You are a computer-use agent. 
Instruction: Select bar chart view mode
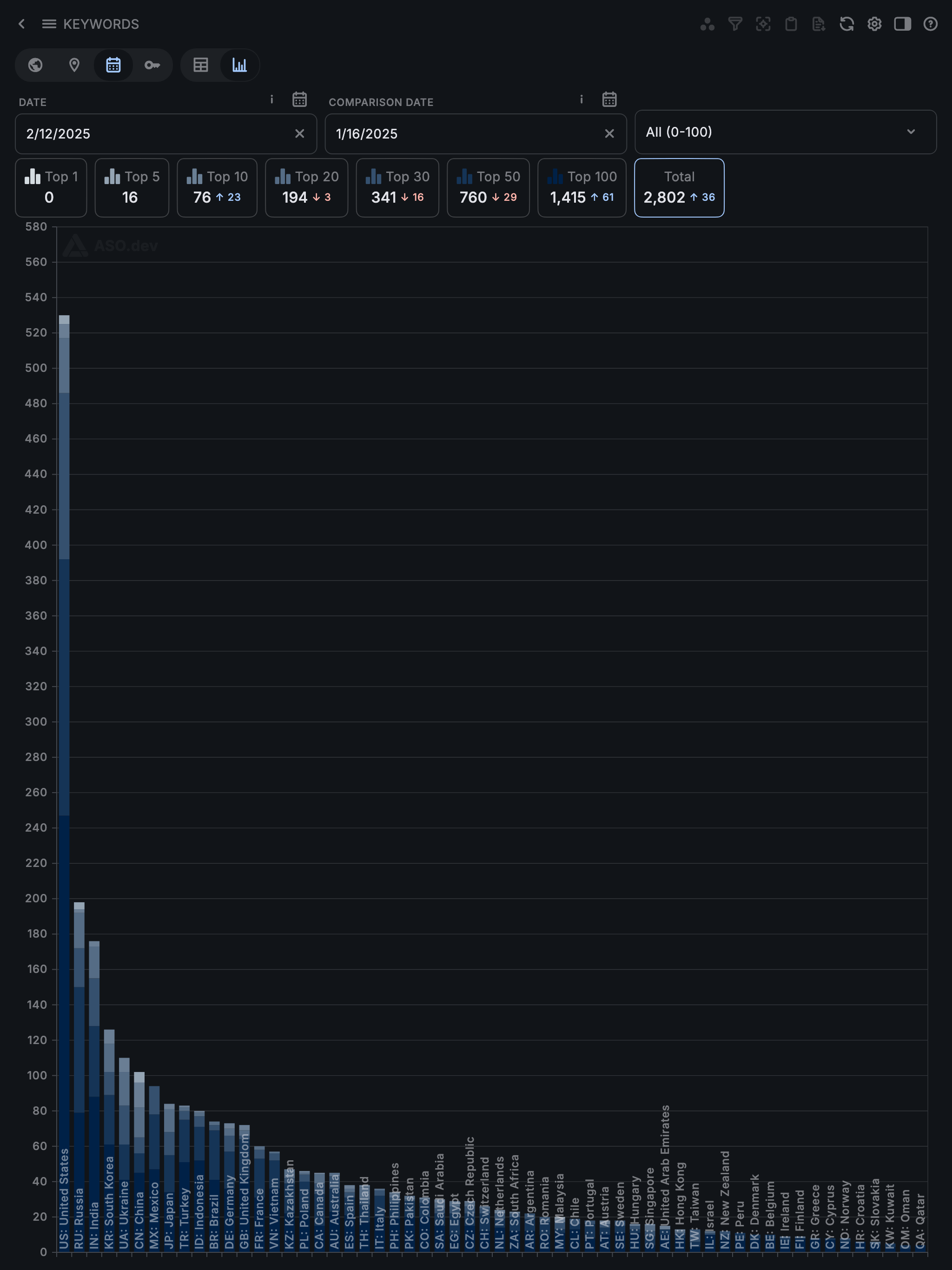pos(239,66)
